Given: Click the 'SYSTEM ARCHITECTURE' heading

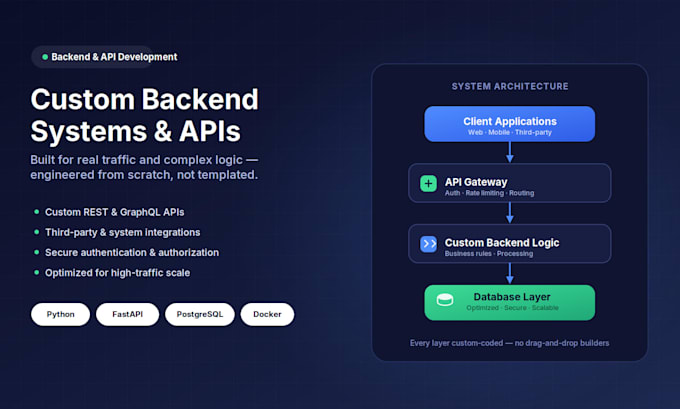Looking at the screenshot, I should point(510,86).
